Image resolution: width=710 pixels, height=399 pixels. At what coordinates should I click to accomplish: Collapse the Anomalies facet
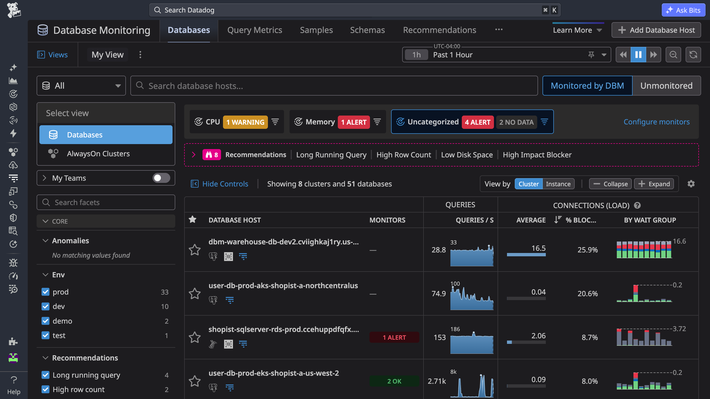45,241
